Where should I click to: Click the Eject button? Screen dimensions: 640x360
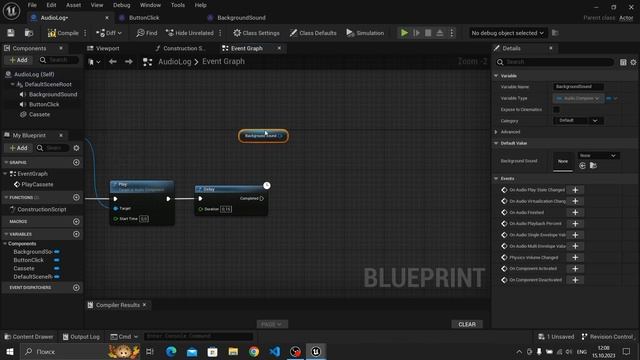point(440,33)
